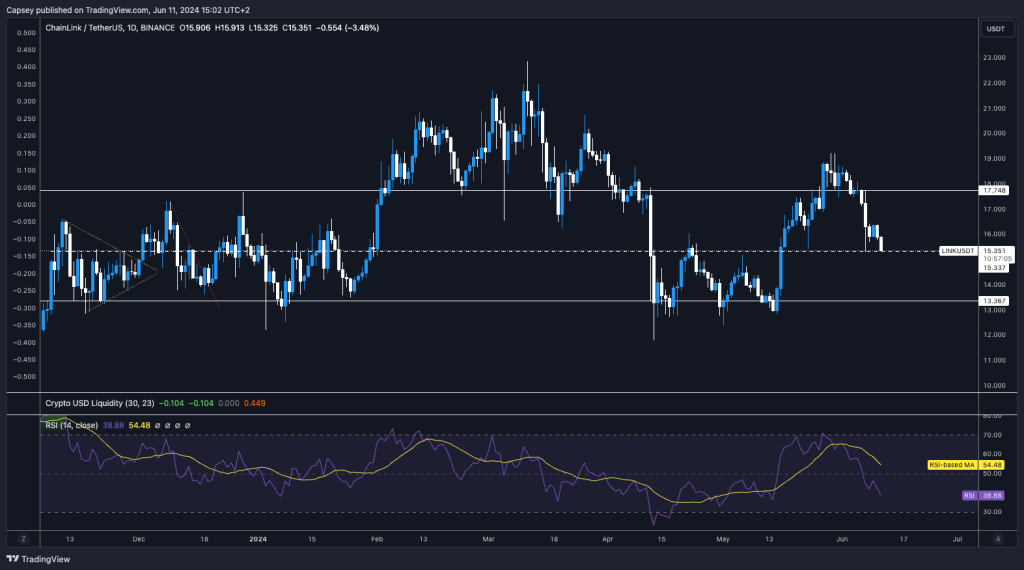Click the TradingView logo
This screenshot has height=570, width=1024.
pos(34,559)
